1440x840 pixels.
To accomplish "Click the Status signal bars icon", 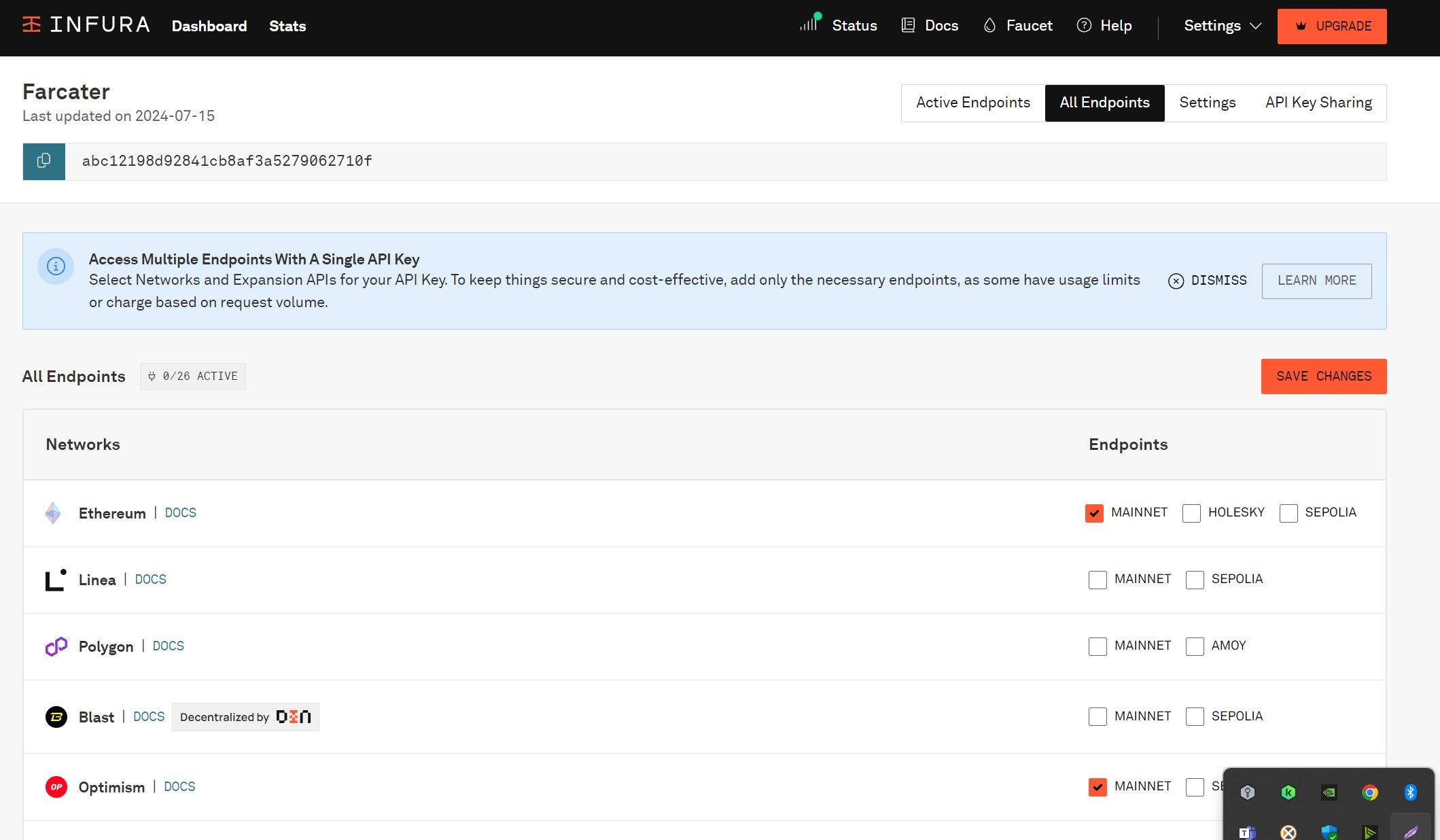I will 810,23.
